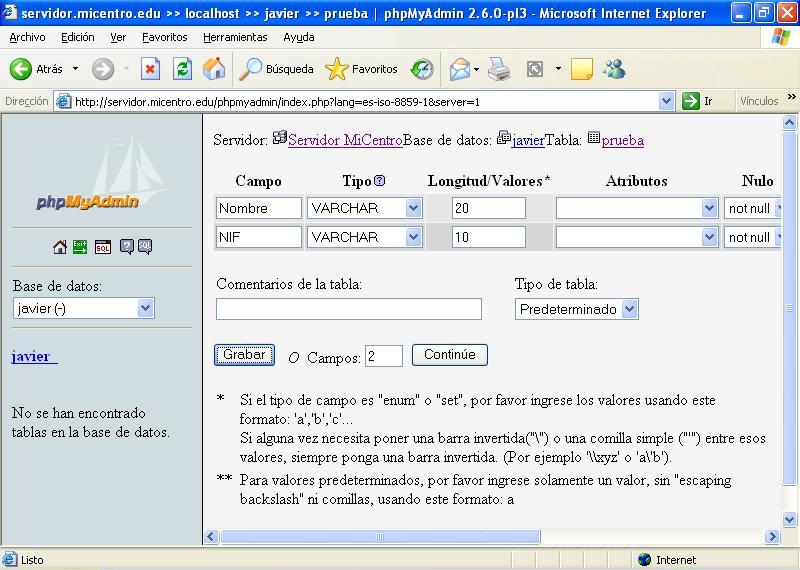Open phpMyAdmin documentation question-mark icon

127,247
